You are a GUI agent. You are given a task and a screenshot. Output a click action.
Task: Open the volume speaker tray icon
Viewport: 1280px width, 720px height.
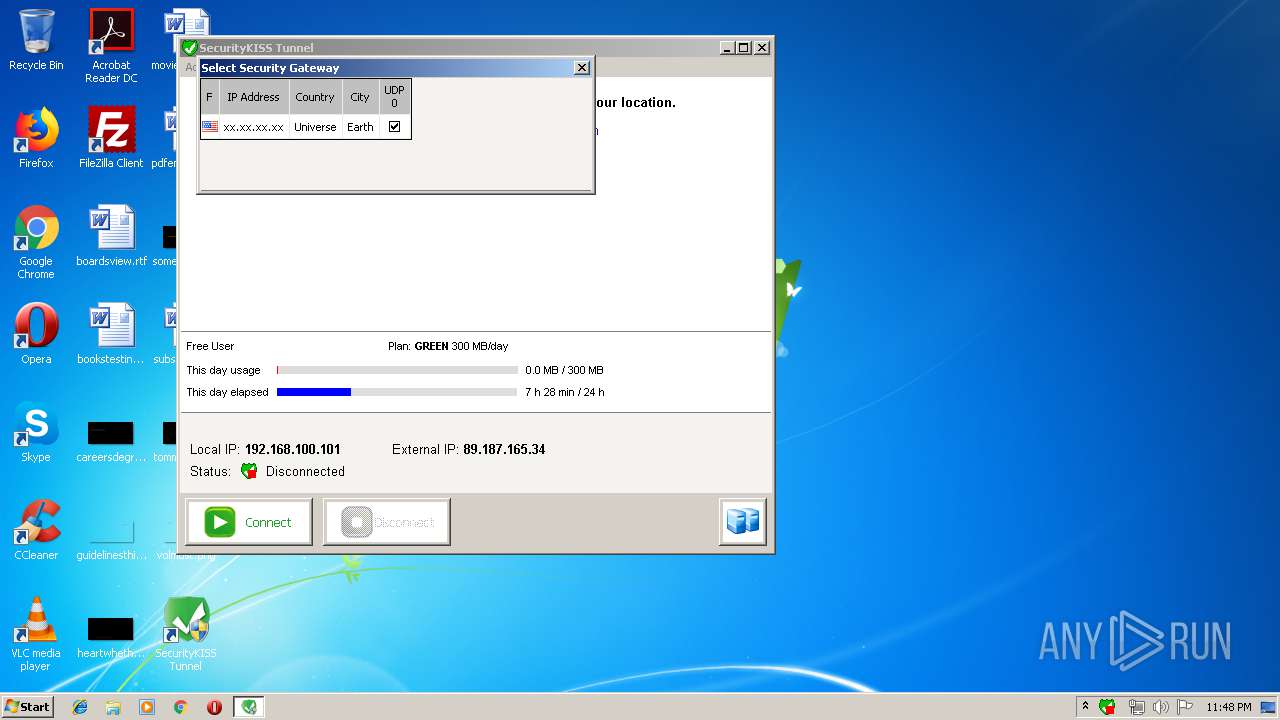point(1160,707)
